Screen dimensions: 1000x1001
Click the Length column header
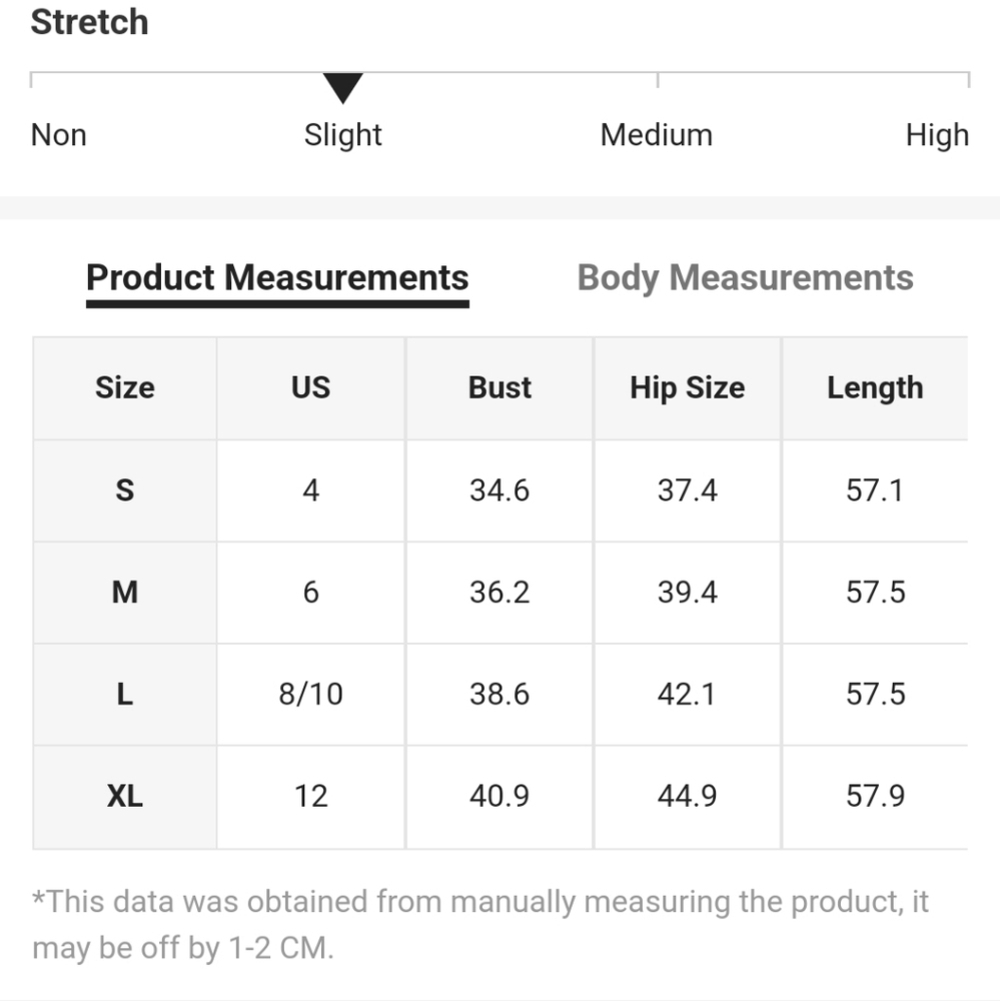[x=875, y=388]
